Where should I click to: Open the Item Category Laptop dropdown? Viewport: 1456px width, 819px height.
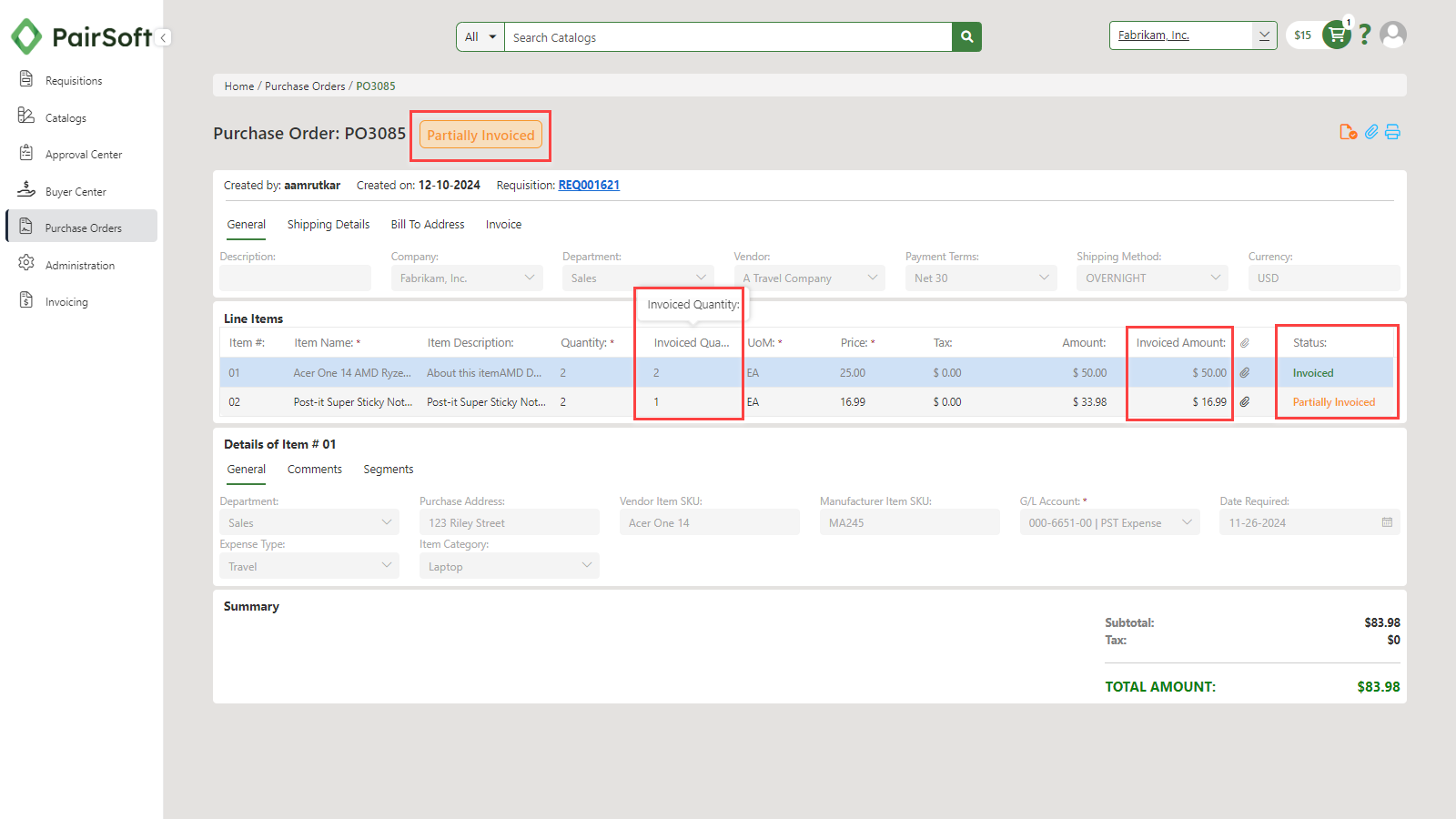[x=510, y=566]
